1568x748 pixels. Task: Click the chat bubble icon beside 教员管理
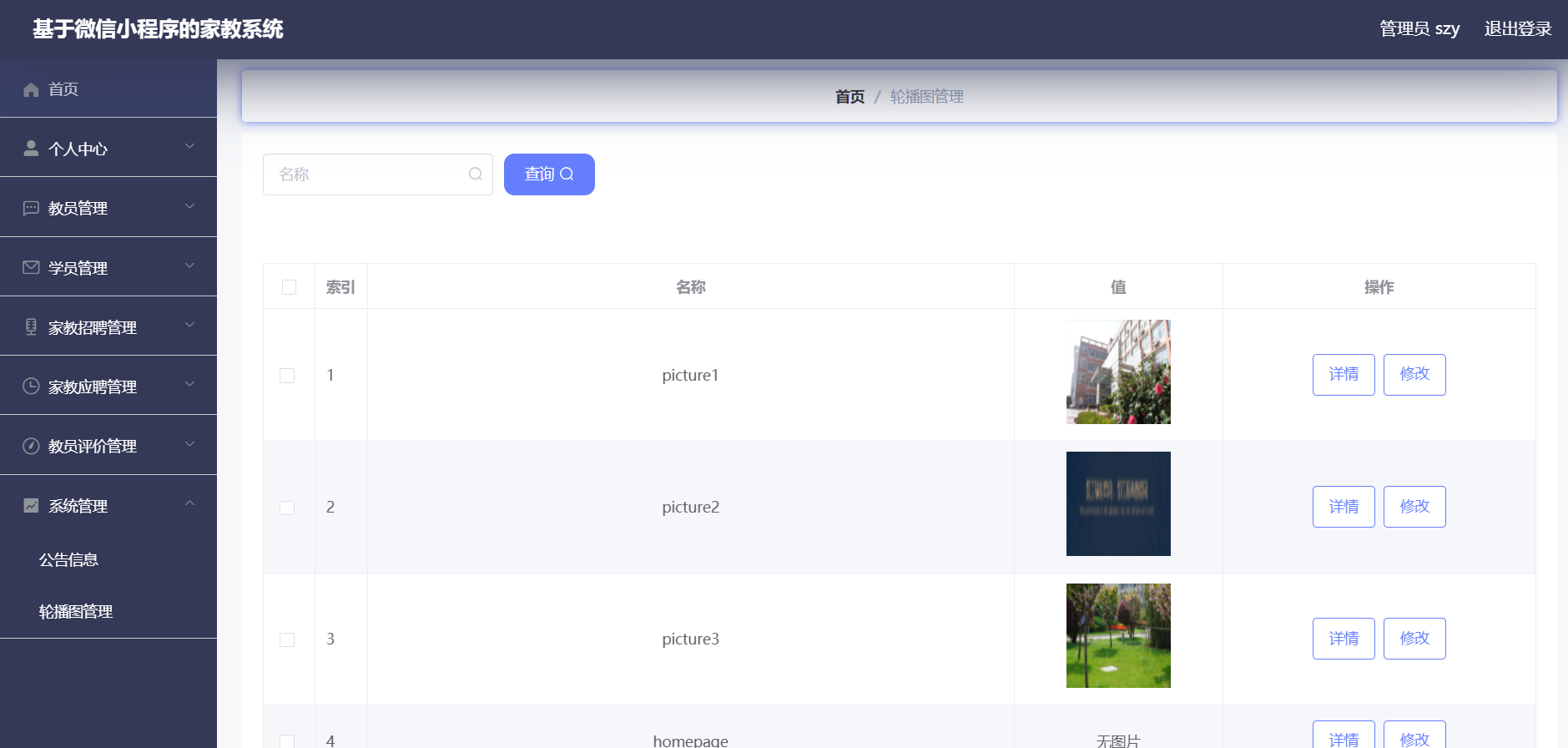[x=31, y=208]
